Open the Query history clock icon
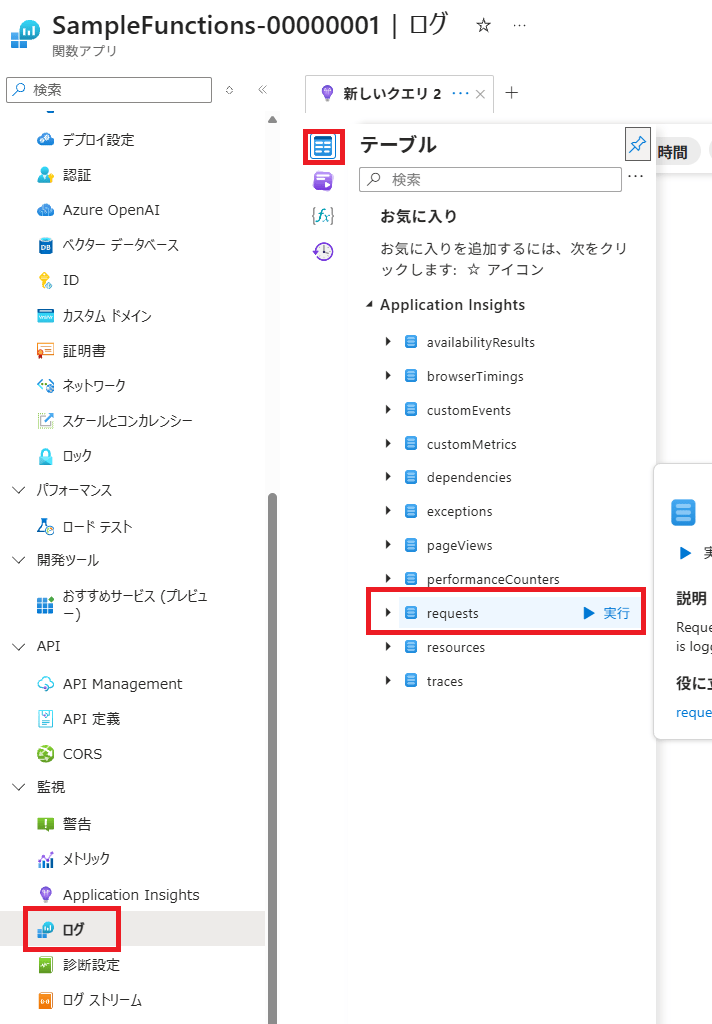712x1024 pixels. pos(323,251)
